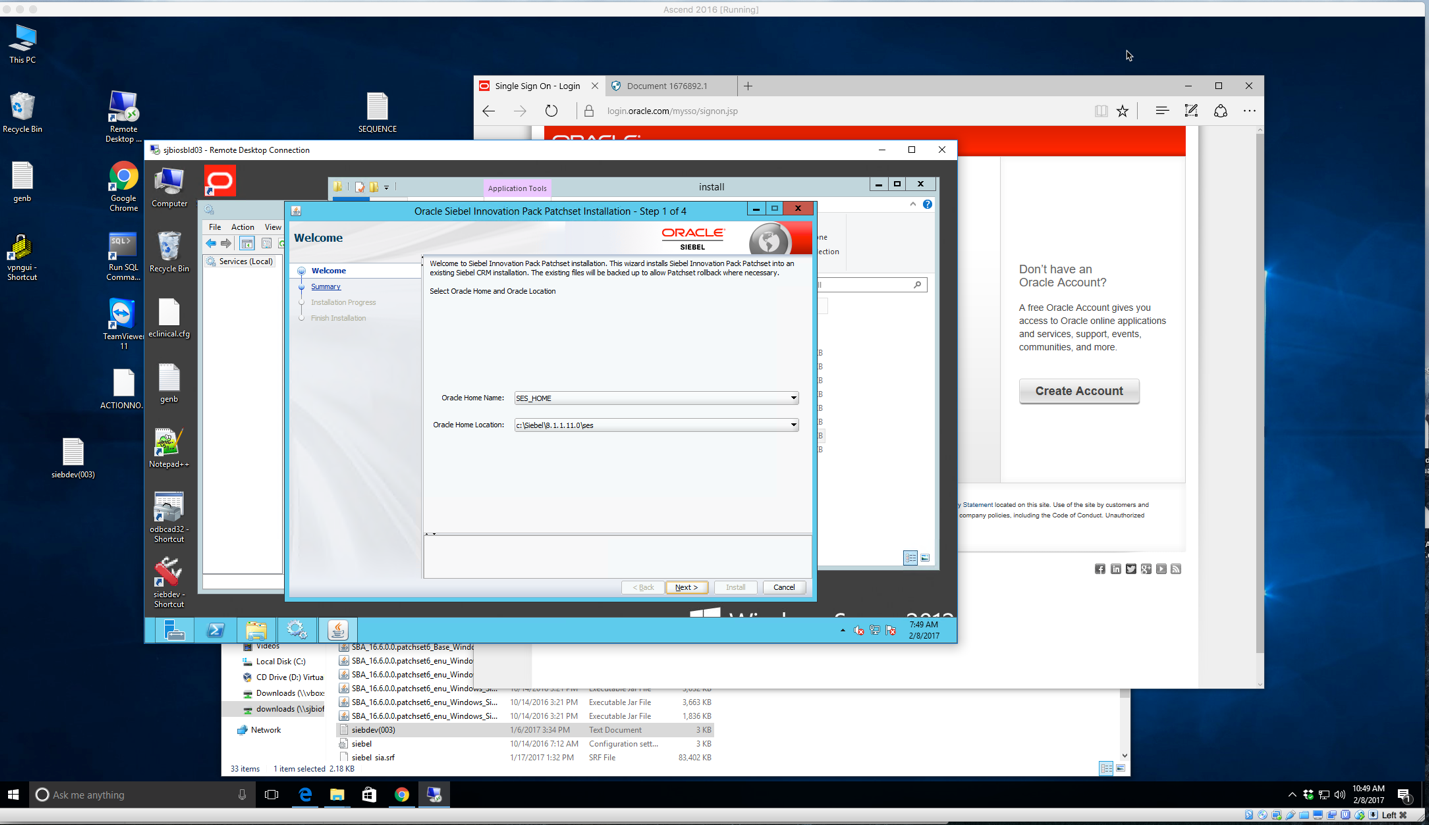This screenshot has width=1429, height=825.
Task: Open Edge reading view icon
Action: [1101, 111]
